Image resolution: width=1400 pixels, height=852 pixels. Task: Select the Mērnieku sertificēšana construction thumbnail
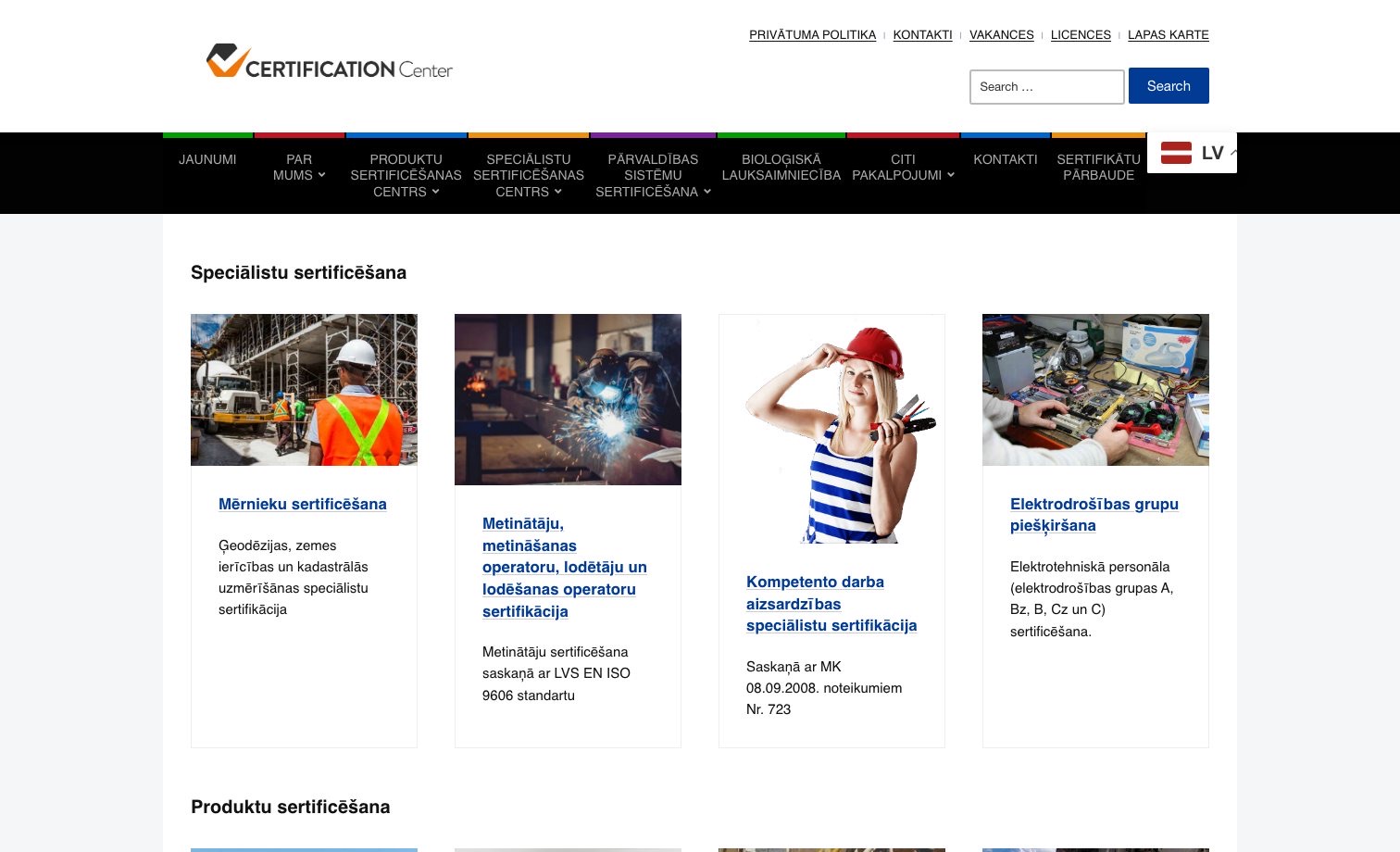[304, 389]
